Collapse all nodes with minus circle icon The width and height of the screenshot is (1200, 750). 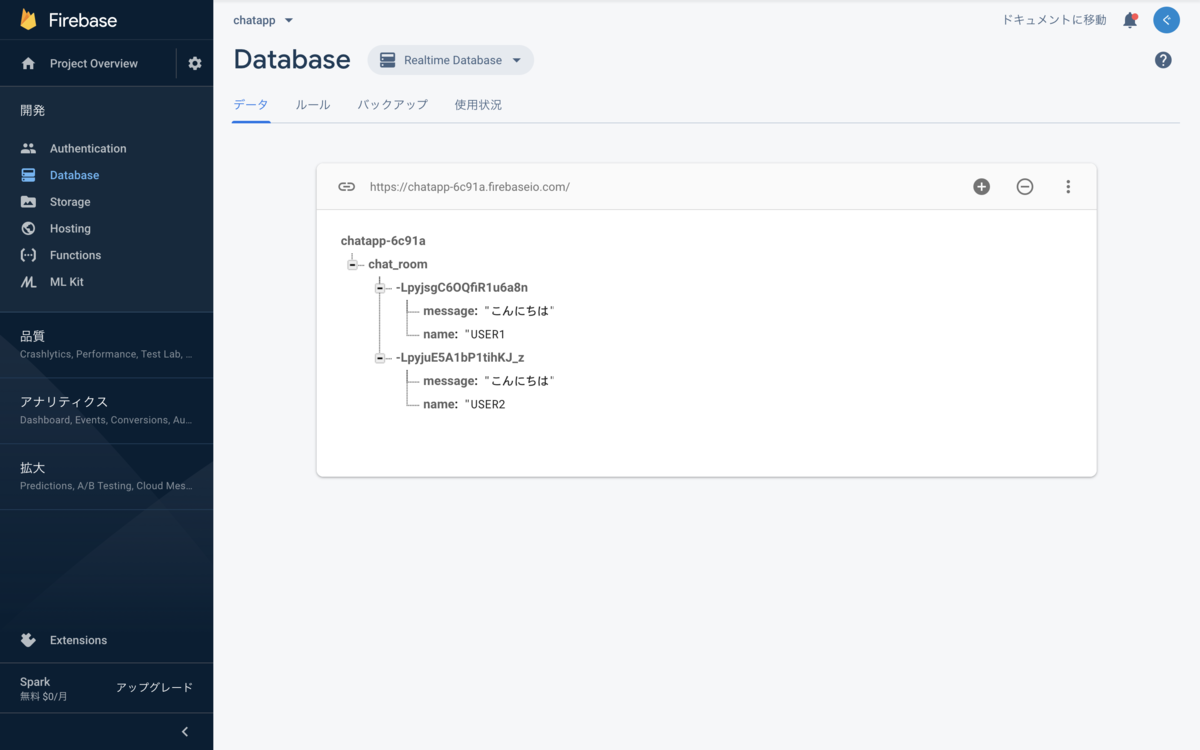click(x=1025, y=187)
